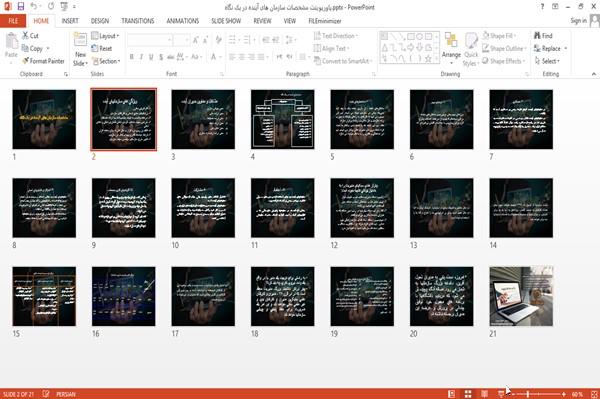Open the FILE tab
The width and height of the screenshot is (600, 399).
[13, 21]
